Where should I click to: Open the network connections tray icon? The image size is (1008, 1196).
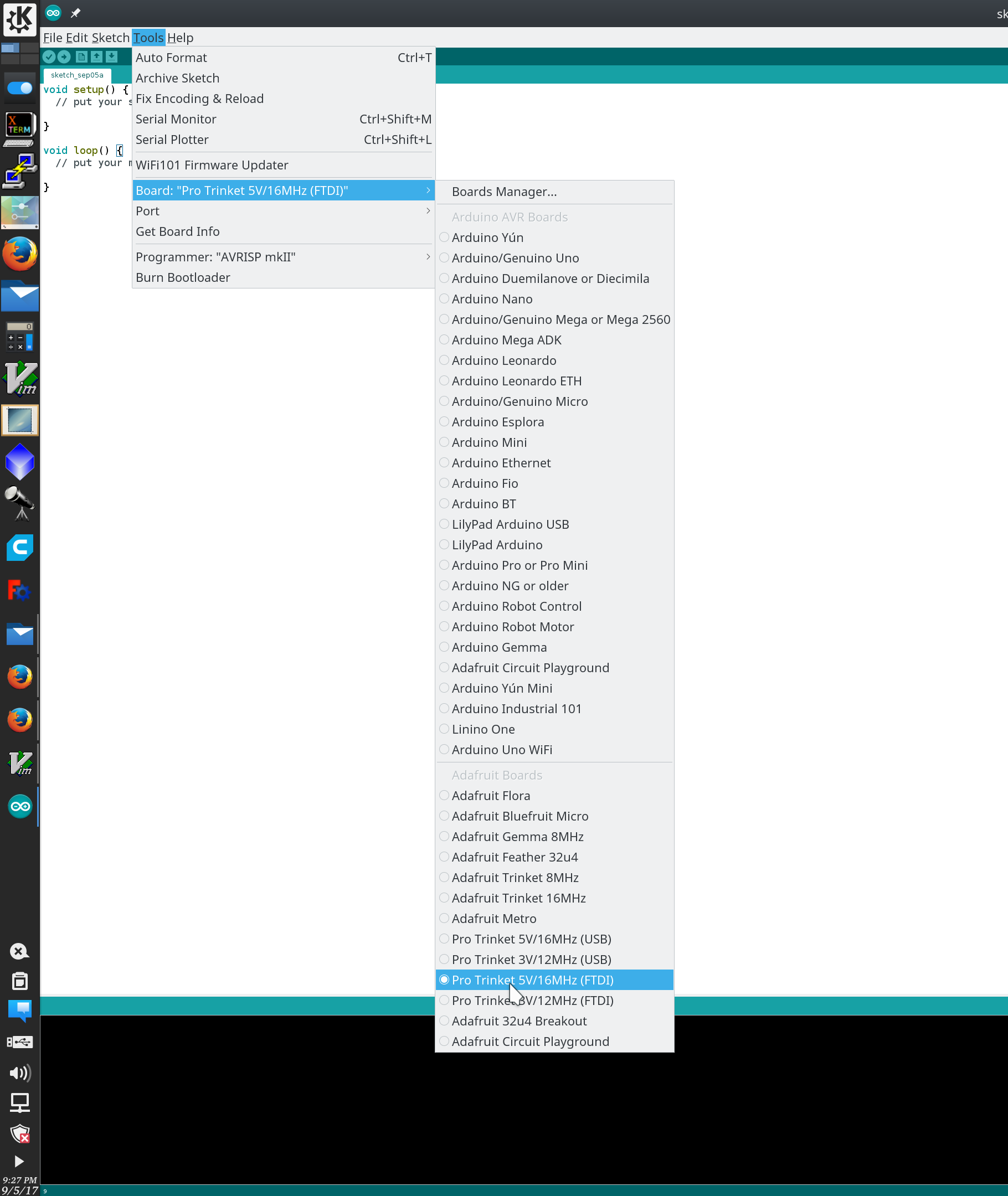(19, 1103)
